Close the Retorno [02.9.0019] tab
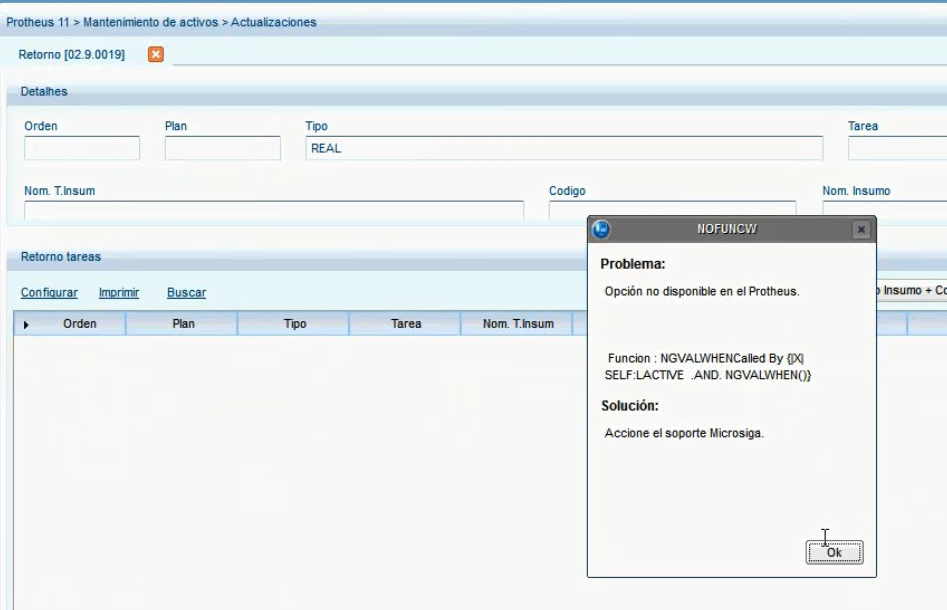The image size is (947, 610). pos(156,54)
